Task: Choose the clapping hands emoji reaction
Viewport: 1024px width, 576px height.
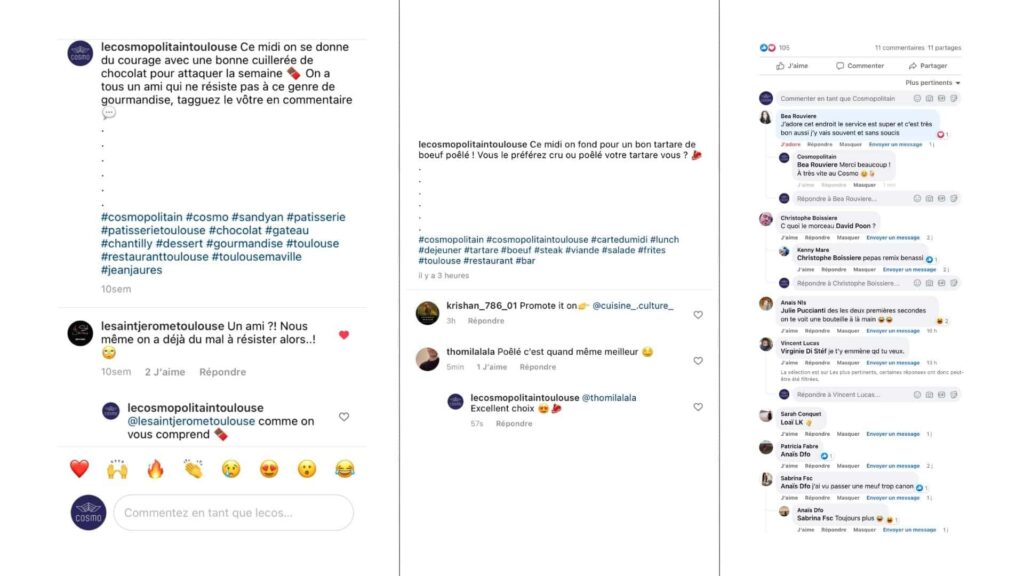Action: tap(193, 468)
